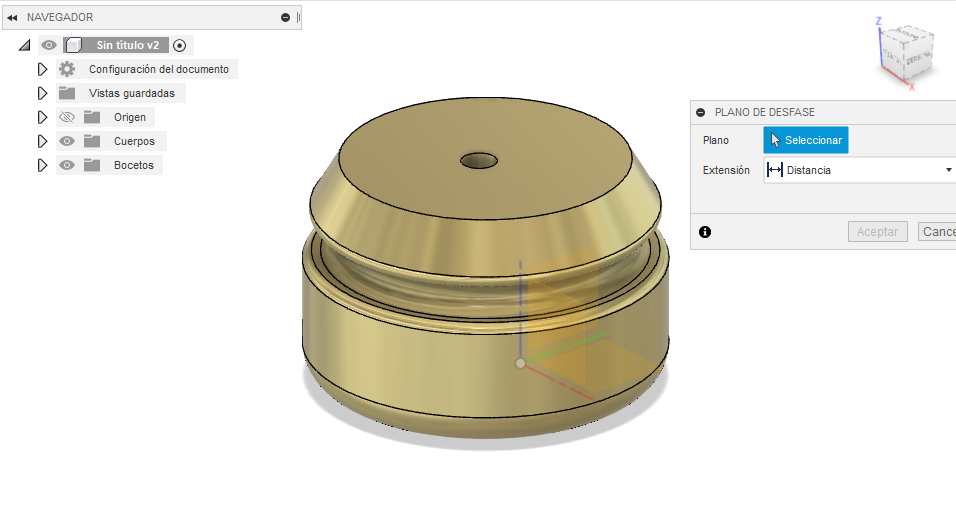The width and height of the screenshot is (956, 507).
Task: Hide Cuerpos using its eye icon
Action: coord(67,141)
